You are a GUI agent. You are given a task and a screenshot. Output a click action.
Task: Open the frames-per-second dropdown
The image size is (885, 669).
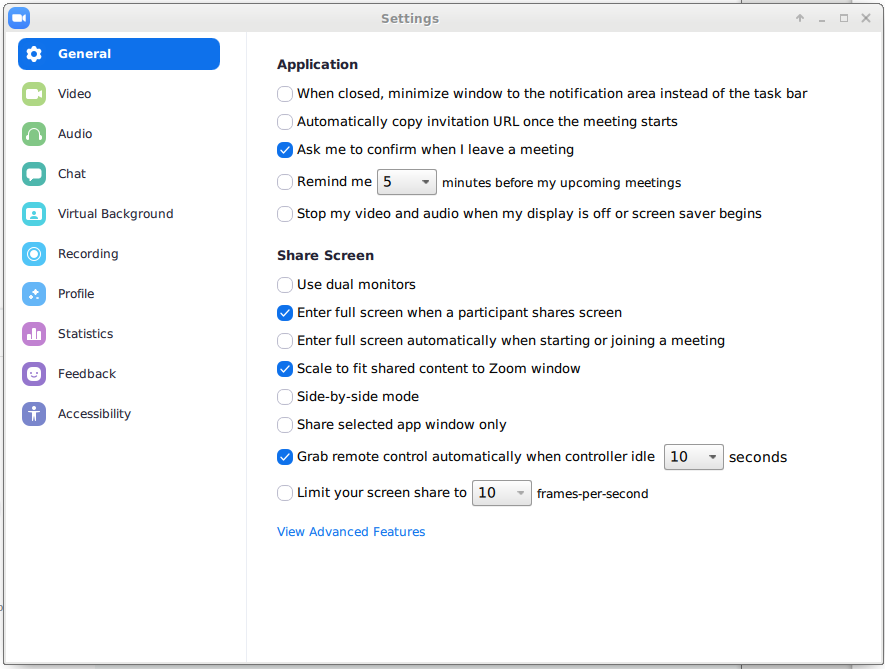(501, 493)
